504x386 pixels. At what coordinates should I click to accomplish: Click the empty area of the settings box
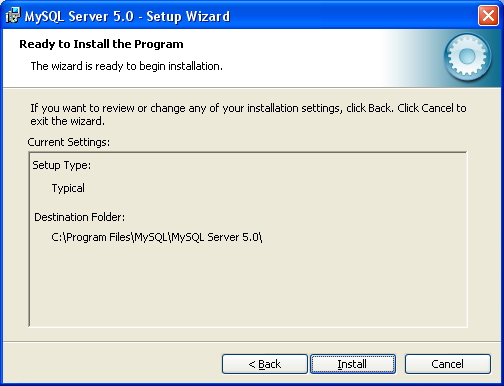[248, 287]
